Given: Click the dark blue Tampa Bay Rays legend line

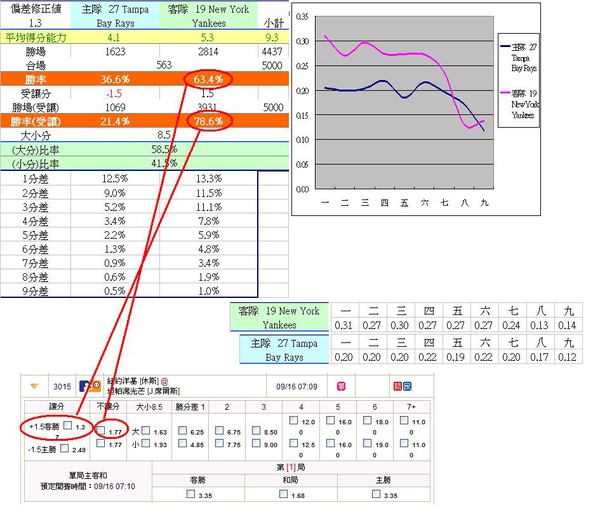Looking at the screenshot, I should [x=505, y=47].
